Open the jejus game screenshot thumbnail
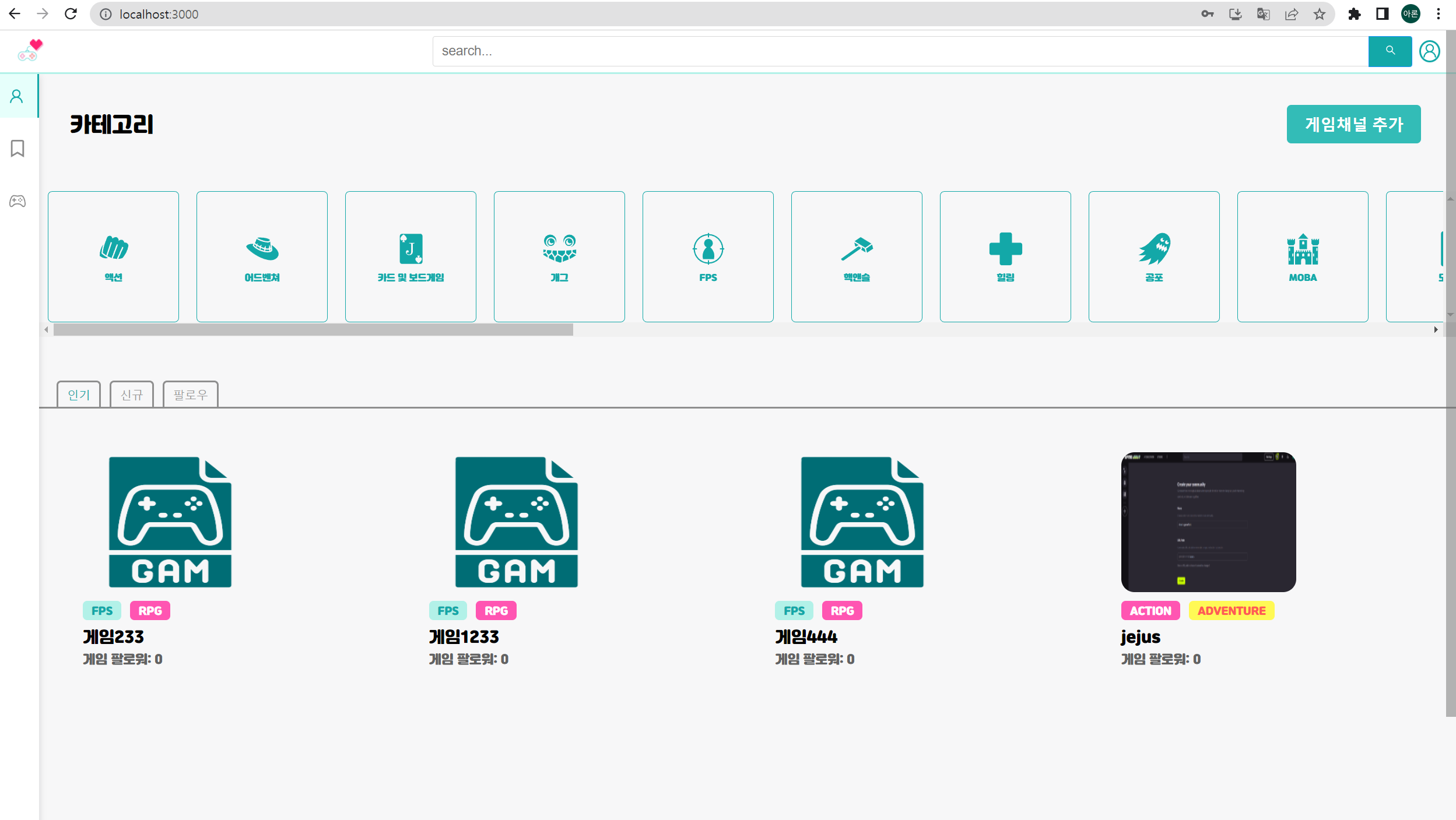Image resolution: width=1456 pixels, height=820 pixels. point(1208,522)
